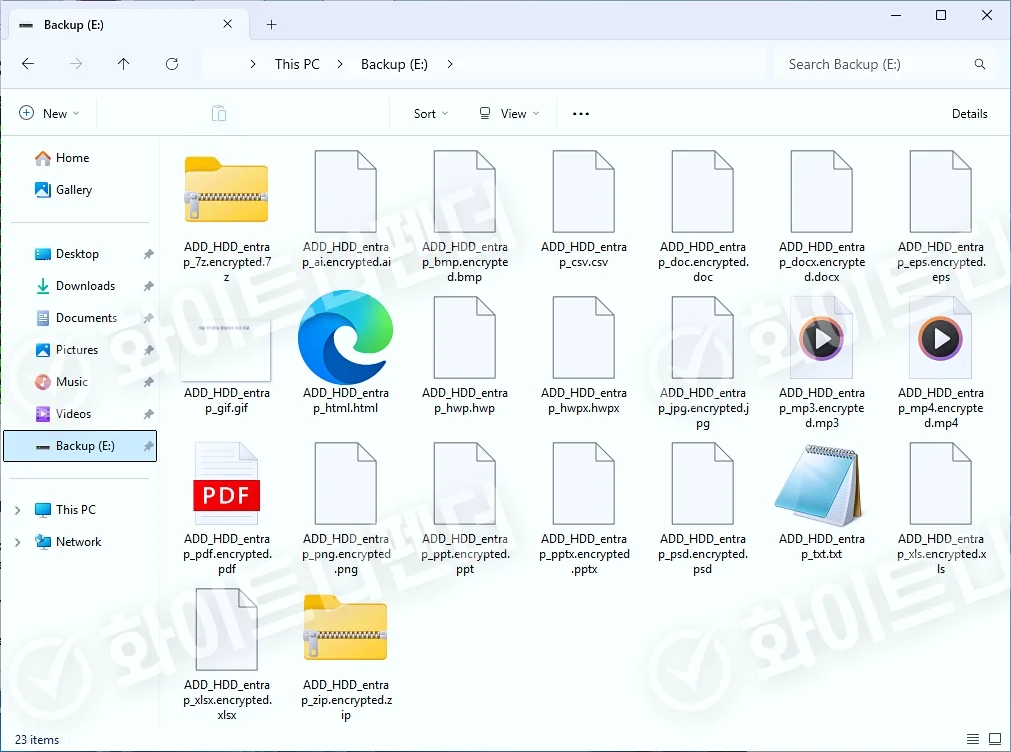Toggle the Details pane button
The height and width of the screenshot is (752, 1011).
[x=969, y=114]
